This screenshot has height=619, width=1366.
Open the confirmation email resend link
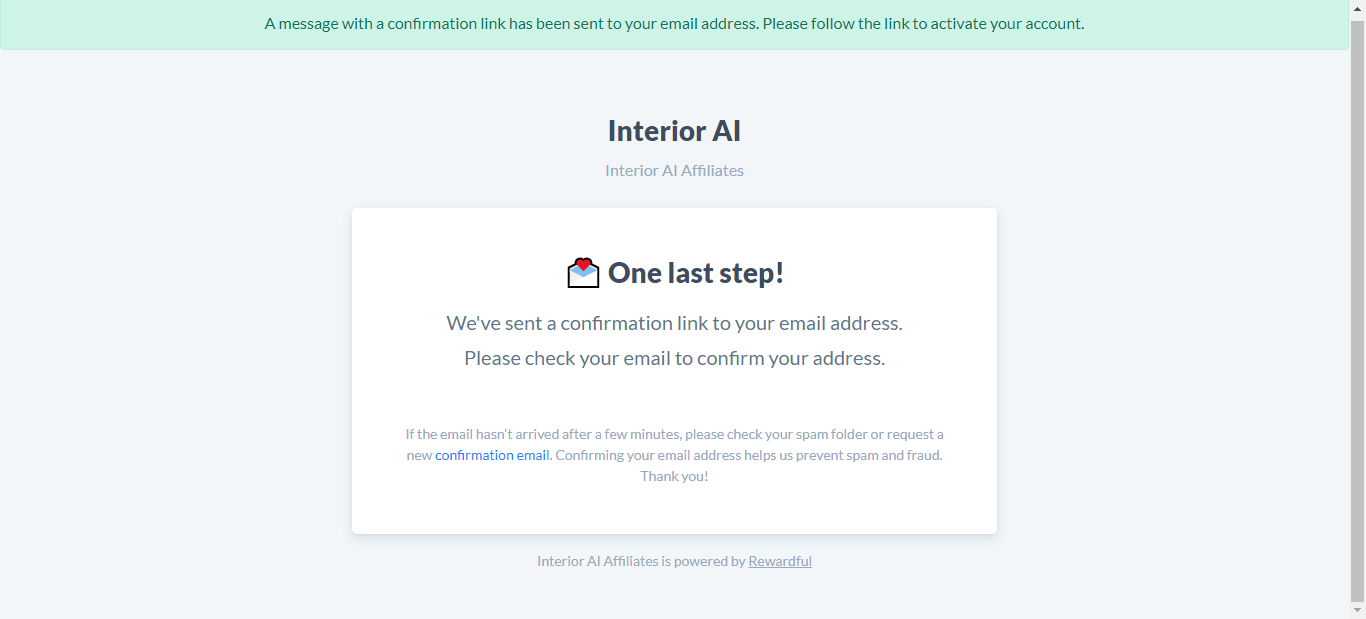[492, 455]
